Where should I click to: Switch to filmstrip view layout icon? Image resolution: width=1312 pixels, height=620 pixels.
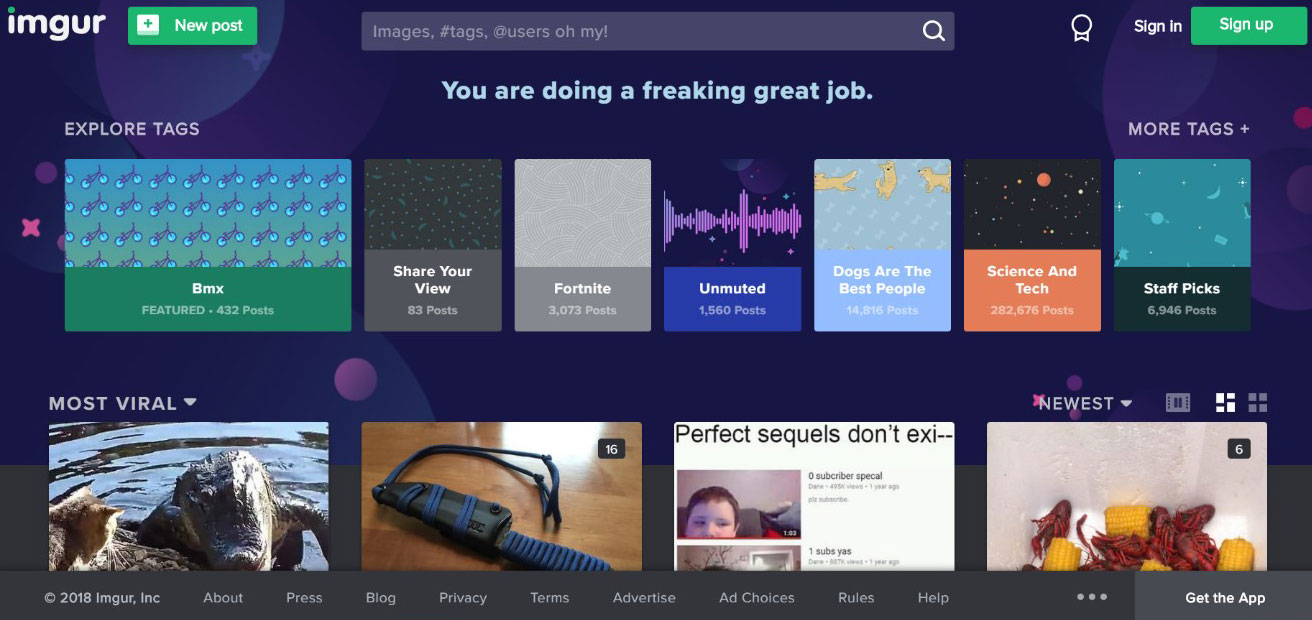click(1178, 403)
